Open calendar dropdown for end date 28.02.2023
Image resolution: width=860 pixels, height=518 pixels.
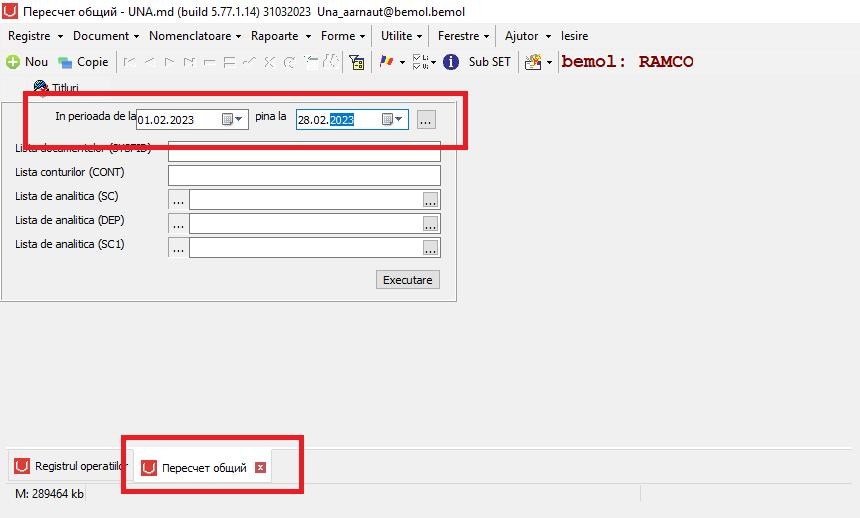pyautogui.click(x=393, y=119)
